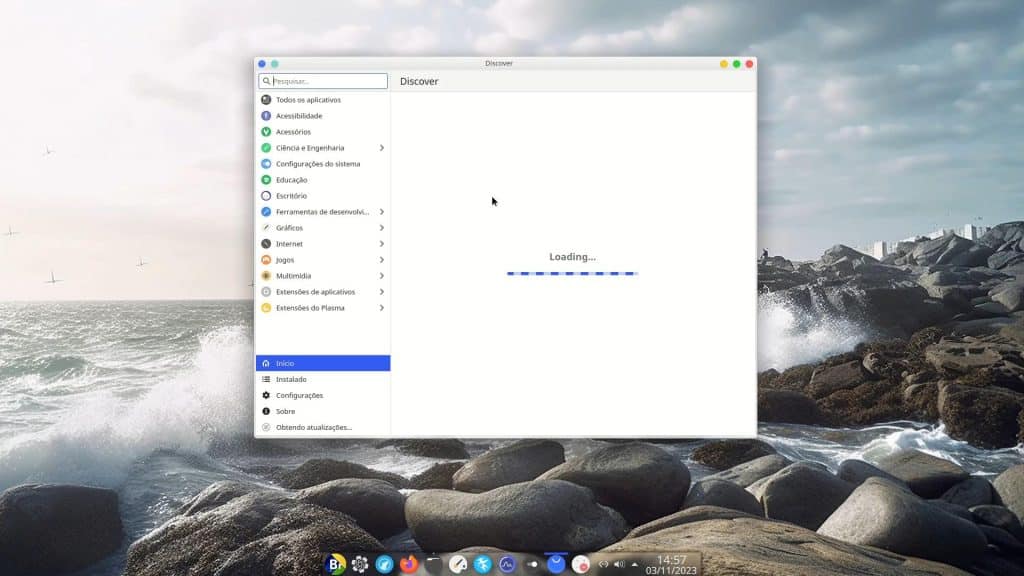Click the volume icon in the system tray

tap(618, 562)
